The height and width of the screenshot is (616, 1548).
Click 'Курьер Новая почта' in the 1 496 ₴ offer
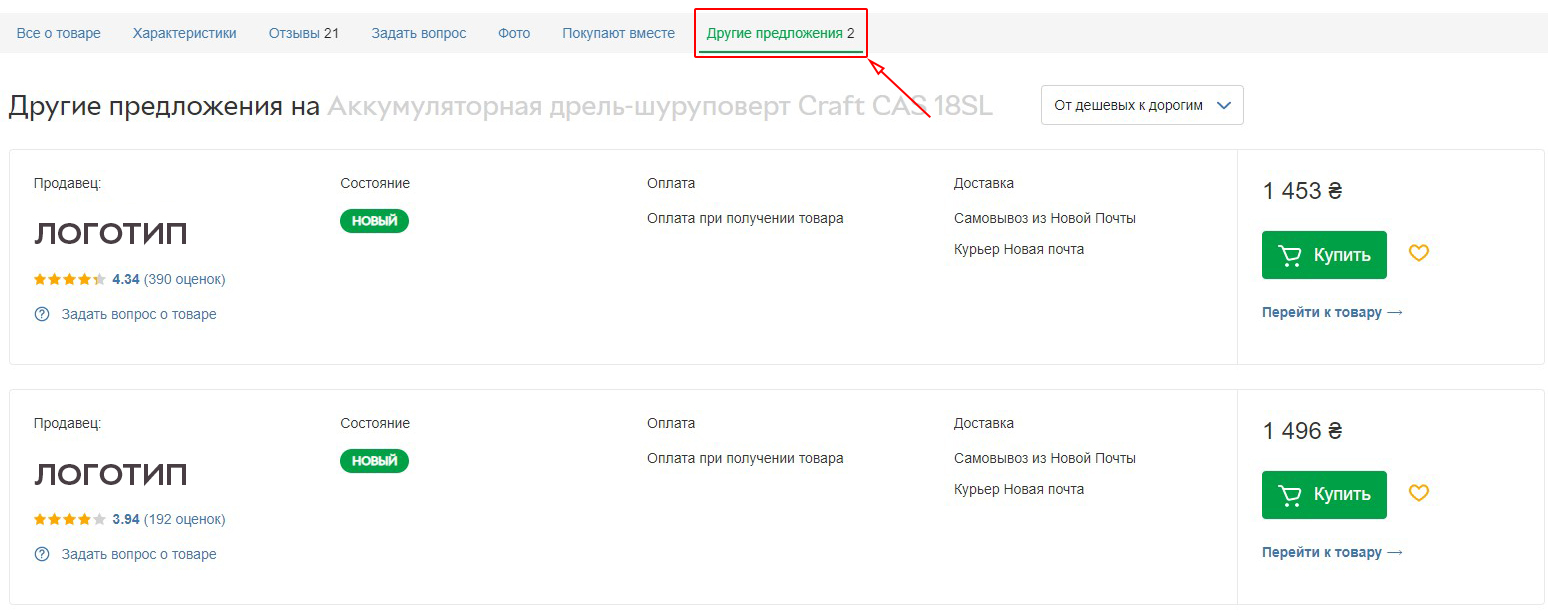[x=1019, y=489]
